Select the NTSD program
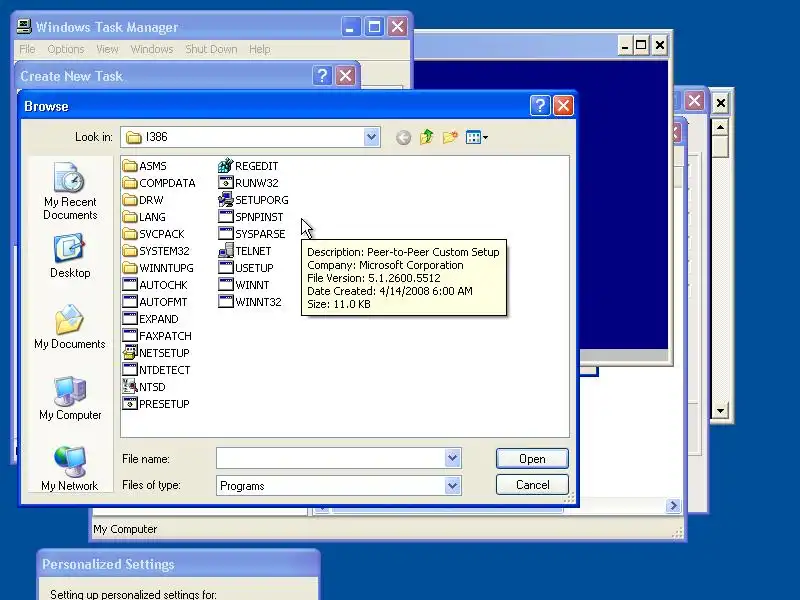Image resolution: width=800 pixels, height=600 pixels. coord(144,387)
